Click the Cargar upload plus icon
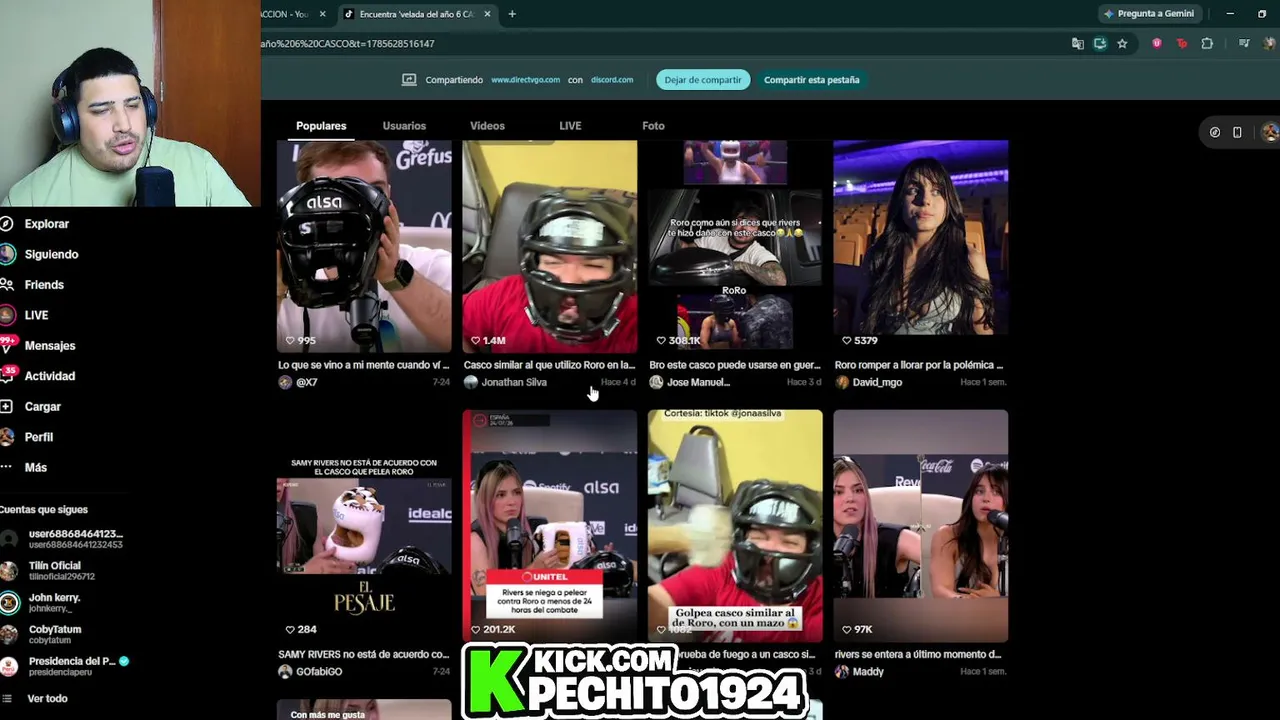1280x720 pixels. pos(6,407)
